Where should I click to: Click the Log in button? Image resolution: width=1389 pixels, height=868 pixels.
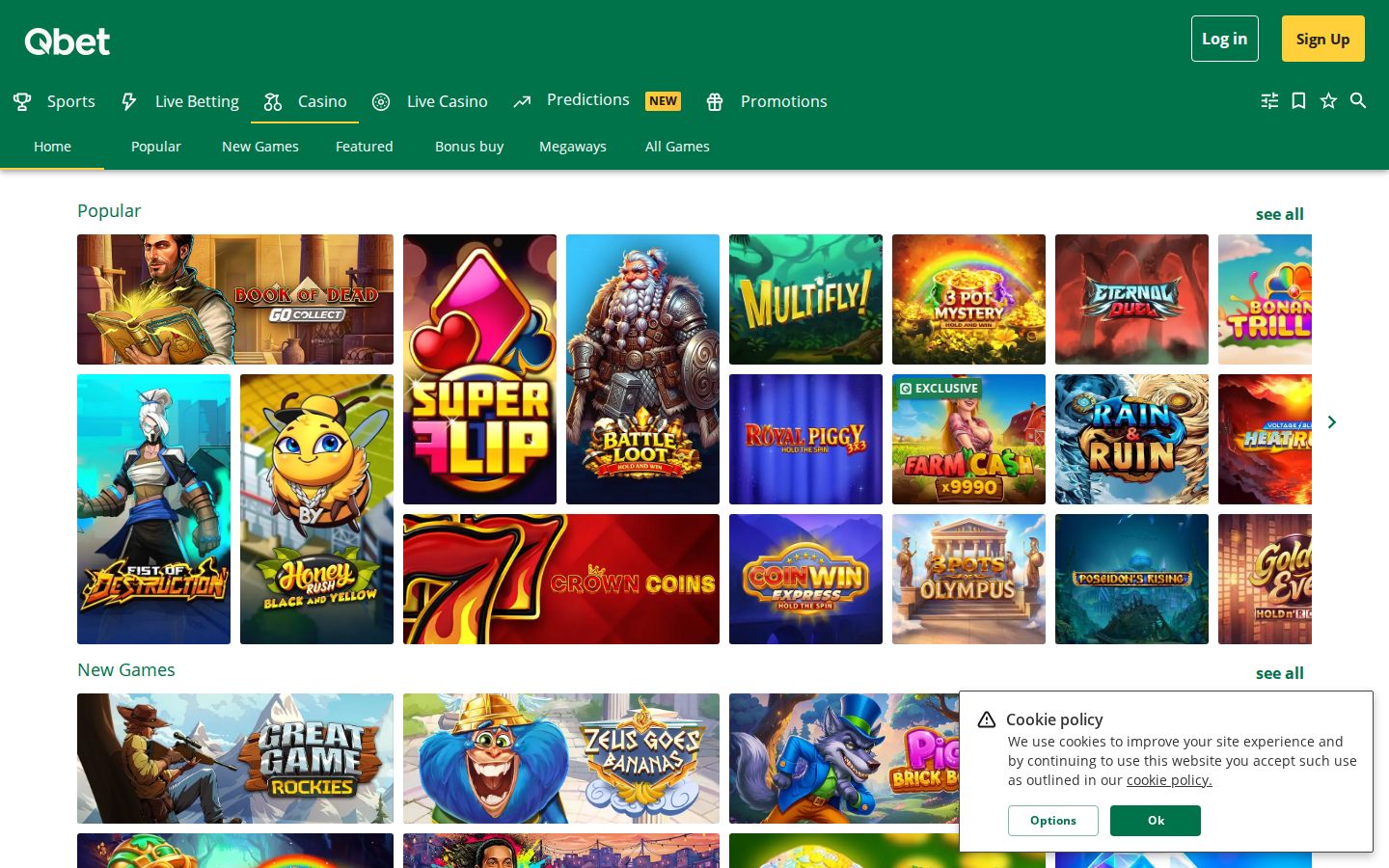pos(1225,39)
